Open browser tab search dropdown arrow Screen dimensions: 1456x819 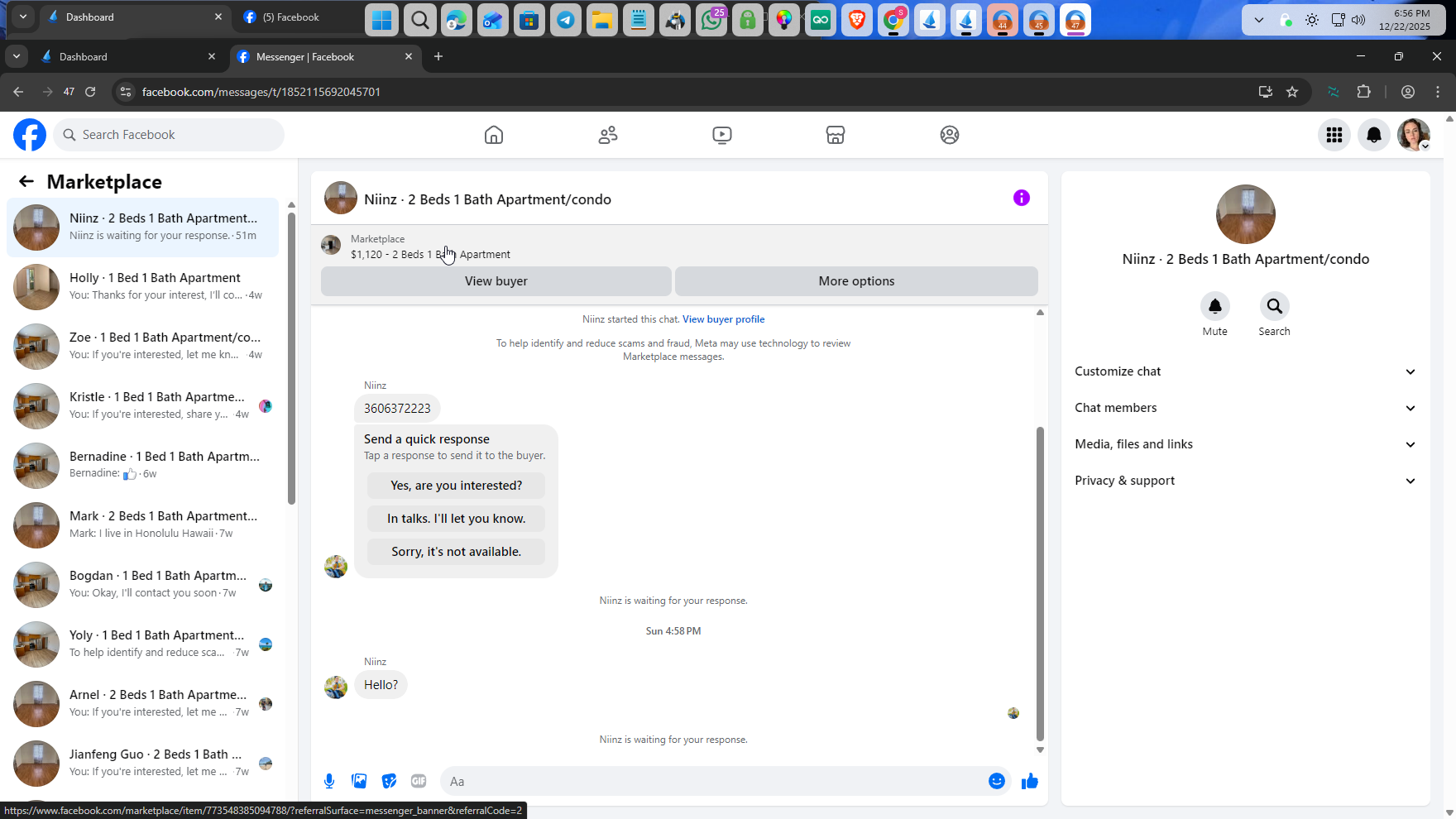pos(17,56)
